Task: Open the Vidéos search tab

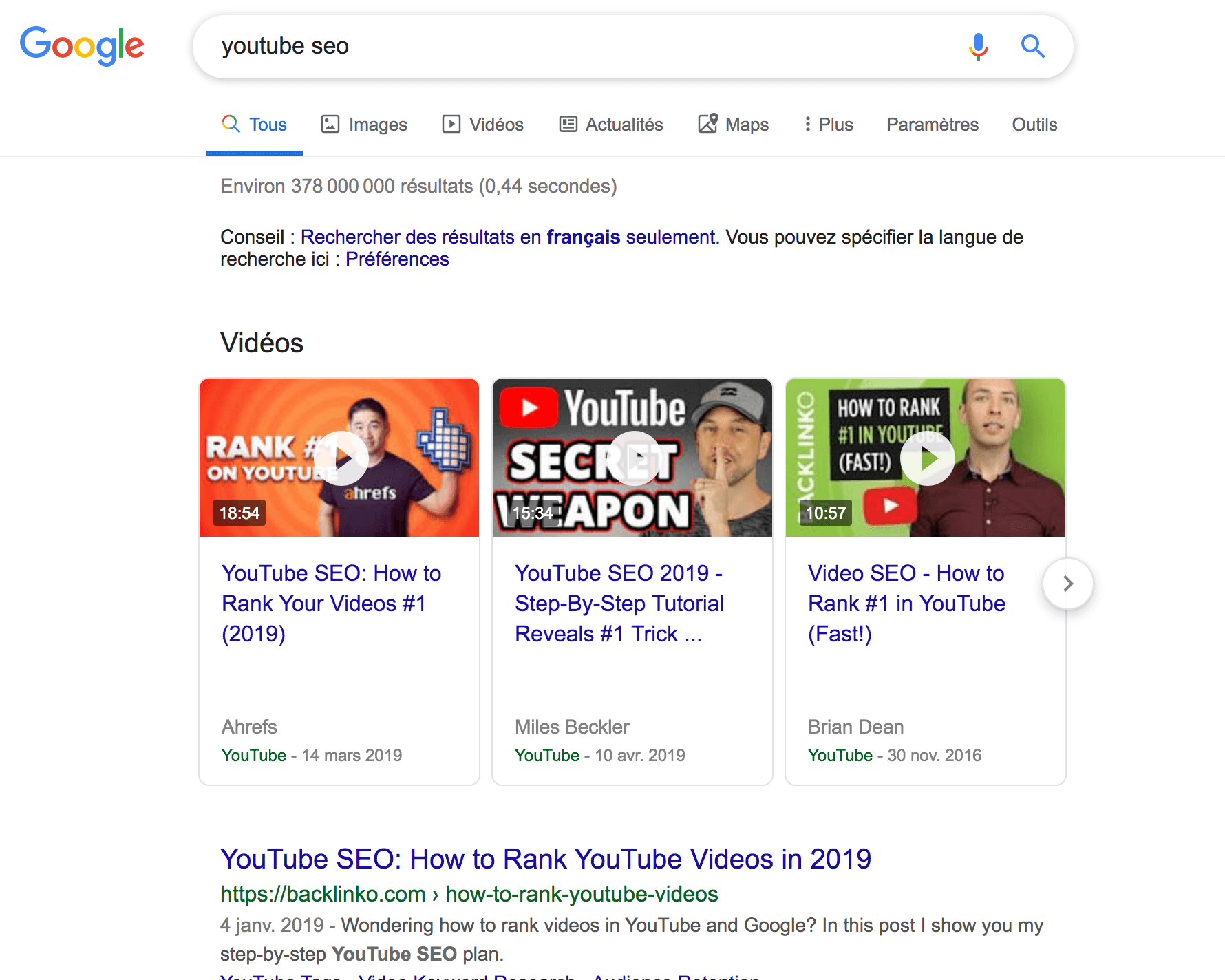Action: click(x=482, y=125)
